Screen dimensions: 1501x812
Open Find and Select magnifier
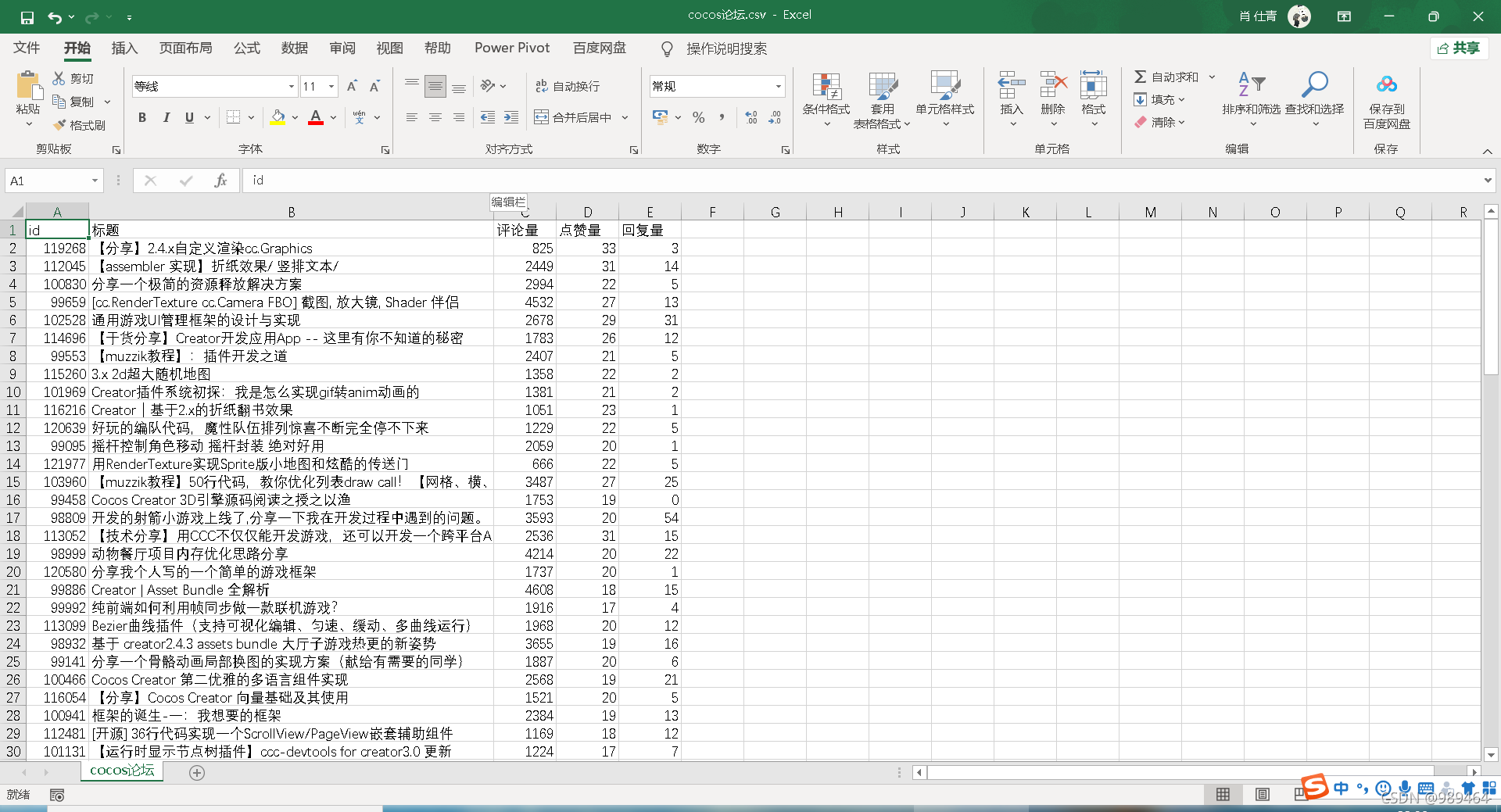[1314, 98]
